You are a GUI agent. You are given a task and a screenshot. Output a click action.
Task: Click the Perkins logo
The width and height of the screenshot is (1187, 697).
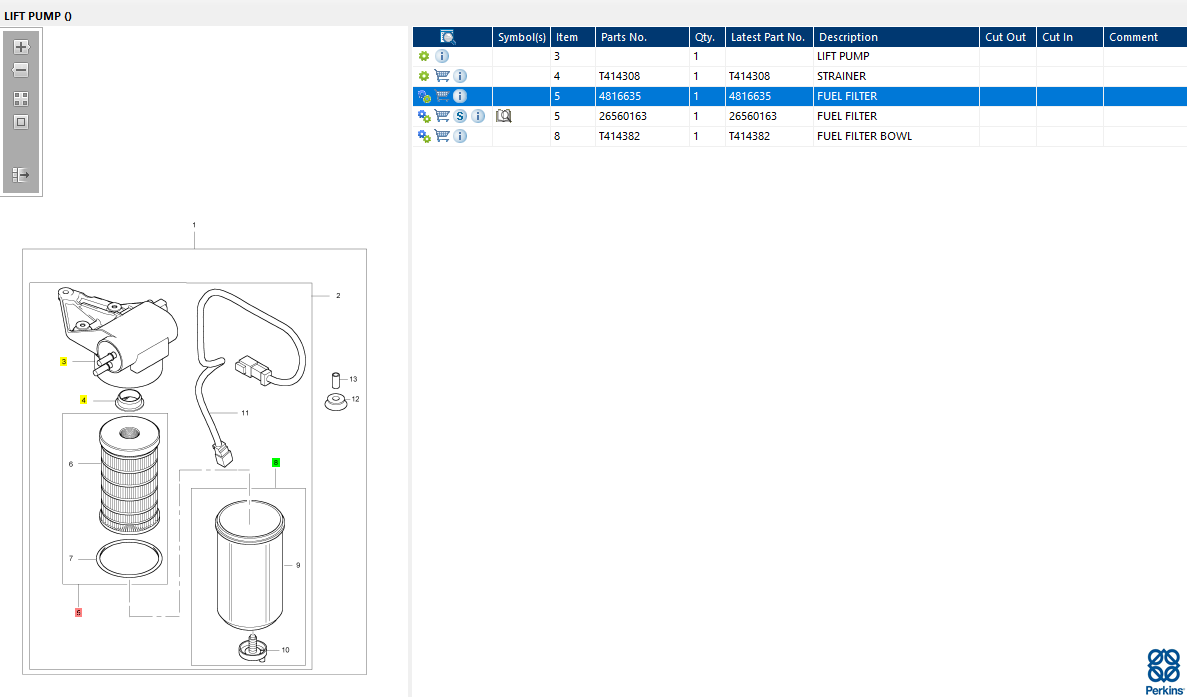click(1164, 671)
